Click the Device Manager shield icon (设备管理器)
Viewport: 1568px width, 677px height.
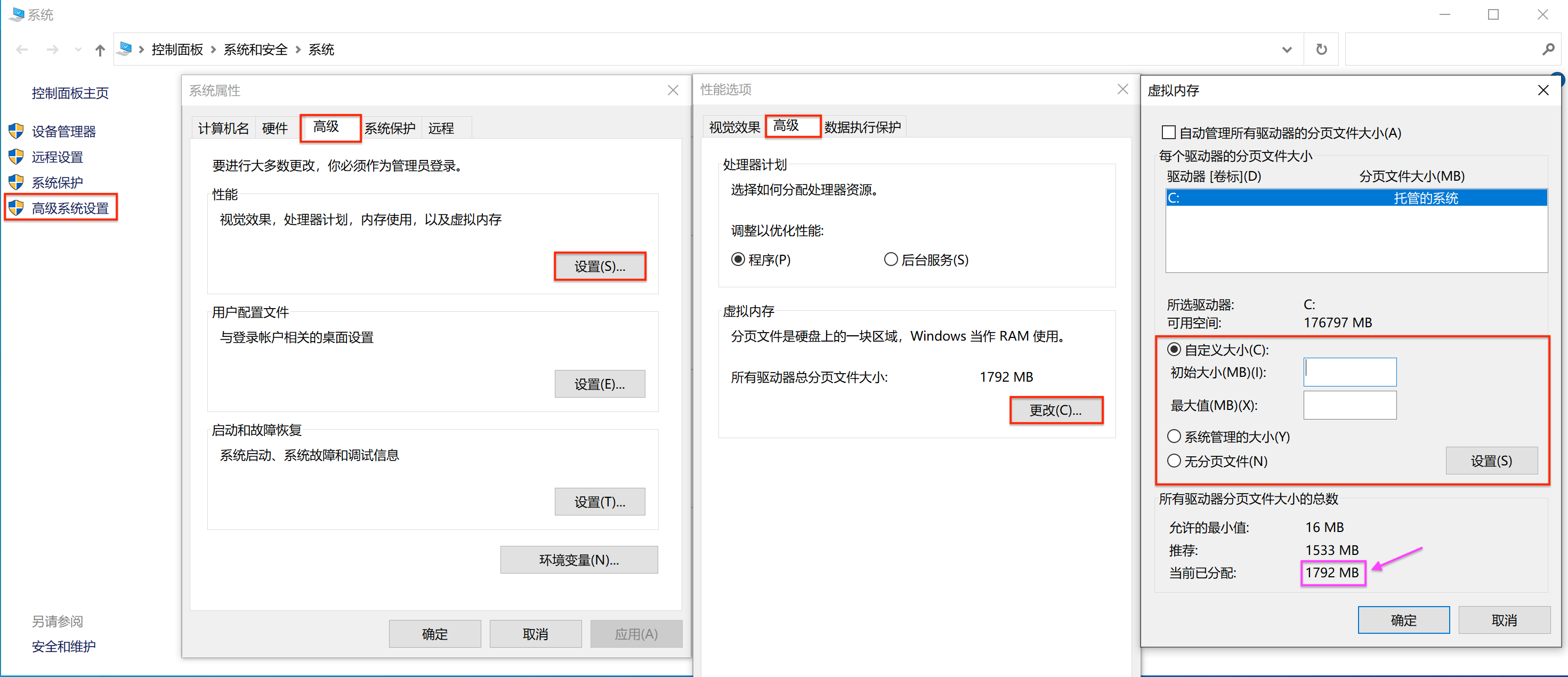point(17,131)
